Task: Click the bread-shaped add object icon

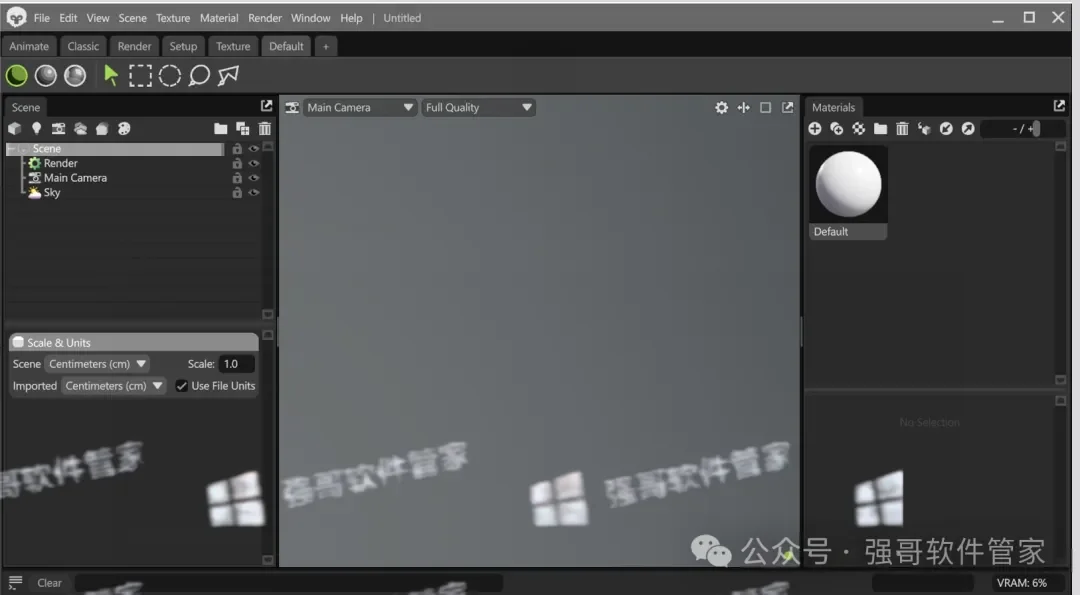Action: tap(102, 128)
